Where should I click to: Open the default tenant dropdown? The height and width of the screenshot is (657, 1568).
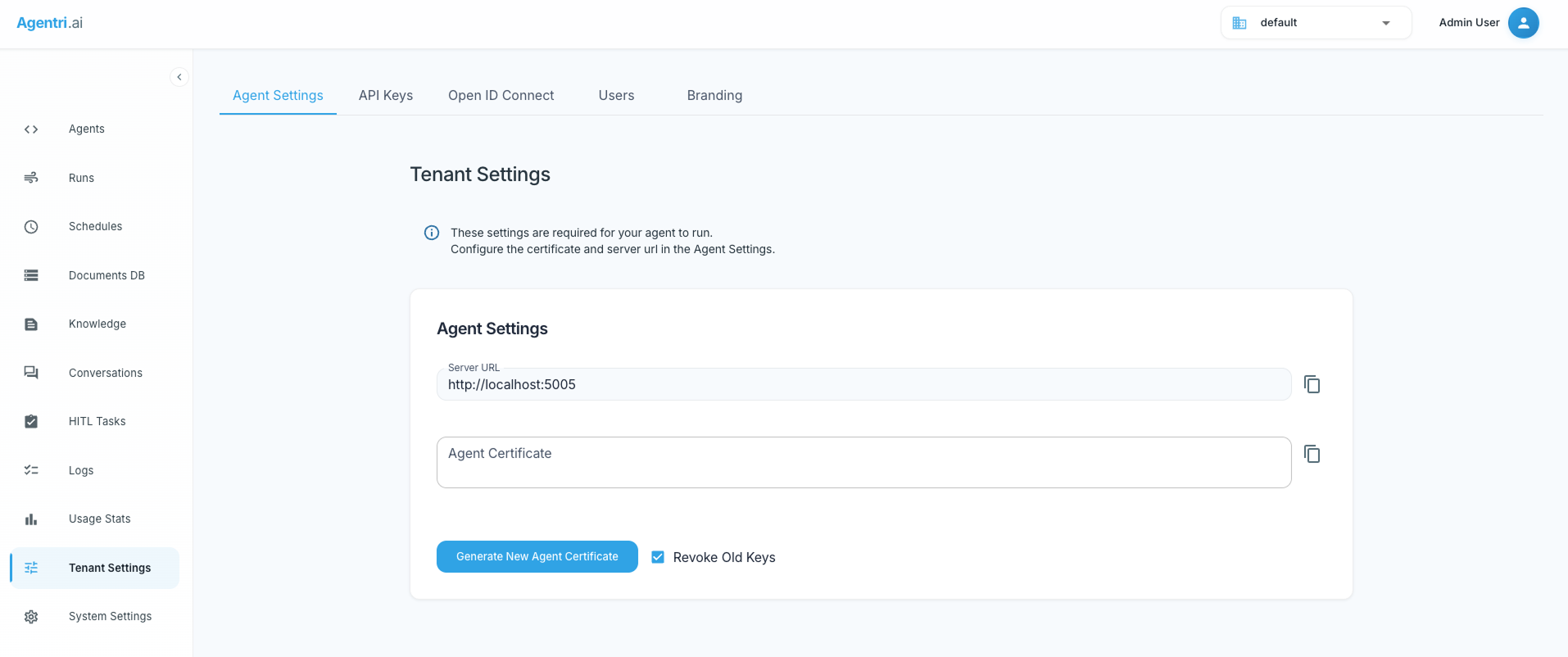(x=1315, y=23)
